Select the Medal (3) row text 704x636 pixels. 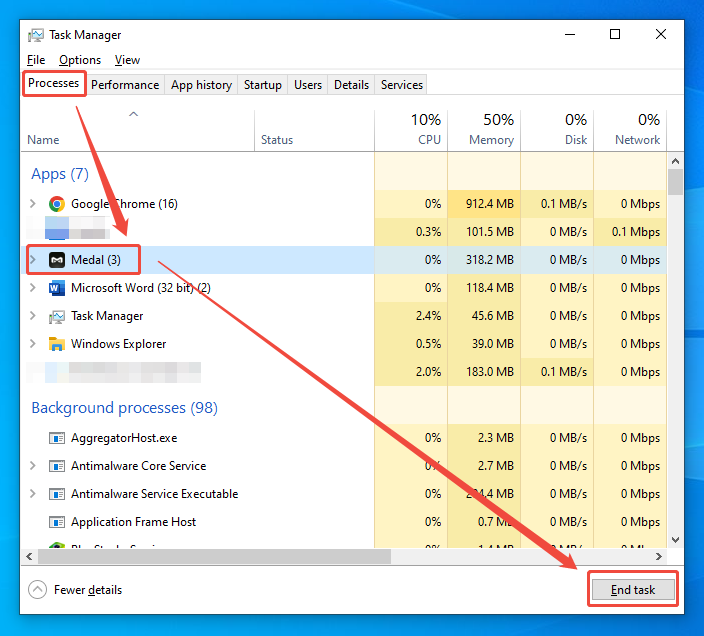tap(96, 260)
